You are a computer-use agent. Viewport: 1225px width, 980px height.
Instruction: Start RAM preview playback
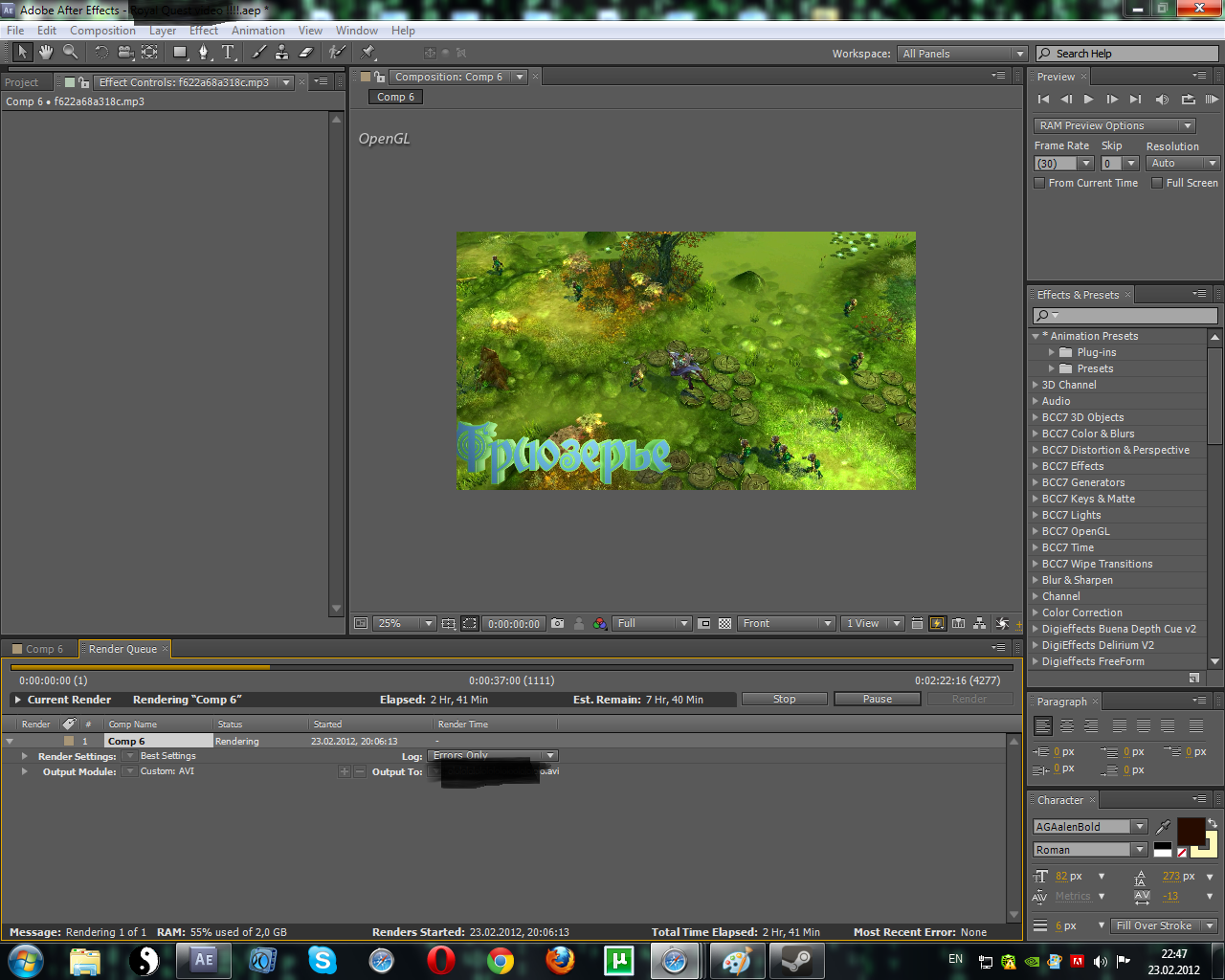(1212, 99)
